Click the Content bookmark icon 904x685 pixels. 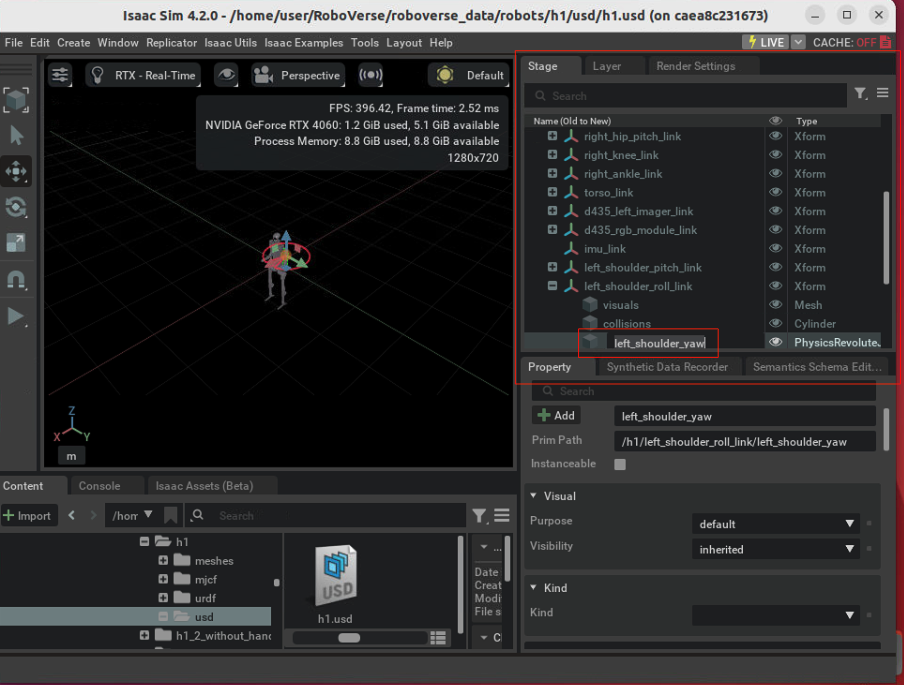tap(171, 515)
